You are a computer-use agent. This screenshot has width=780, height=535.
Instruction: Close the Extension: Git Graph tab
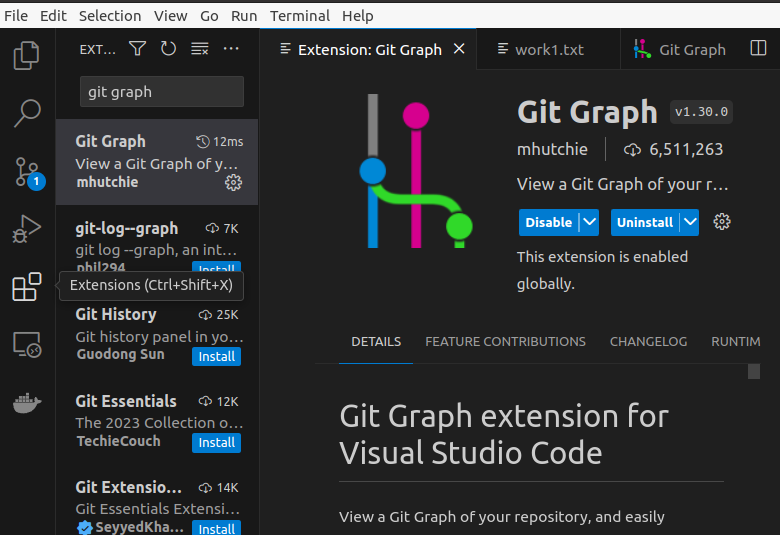click(459, 49)
